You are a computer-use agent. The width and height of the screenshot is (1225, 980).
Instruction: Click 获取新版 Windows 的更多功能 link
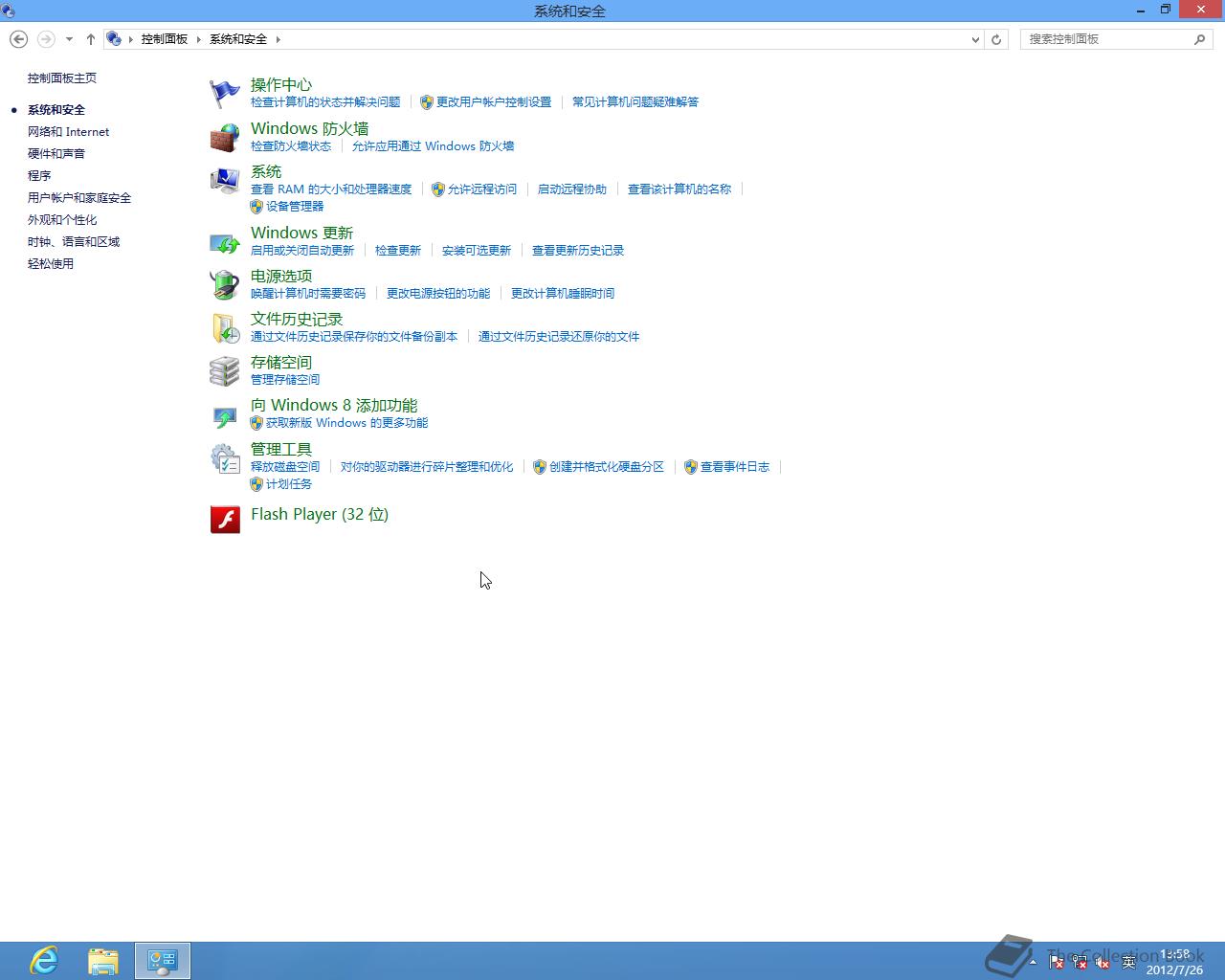346,423
